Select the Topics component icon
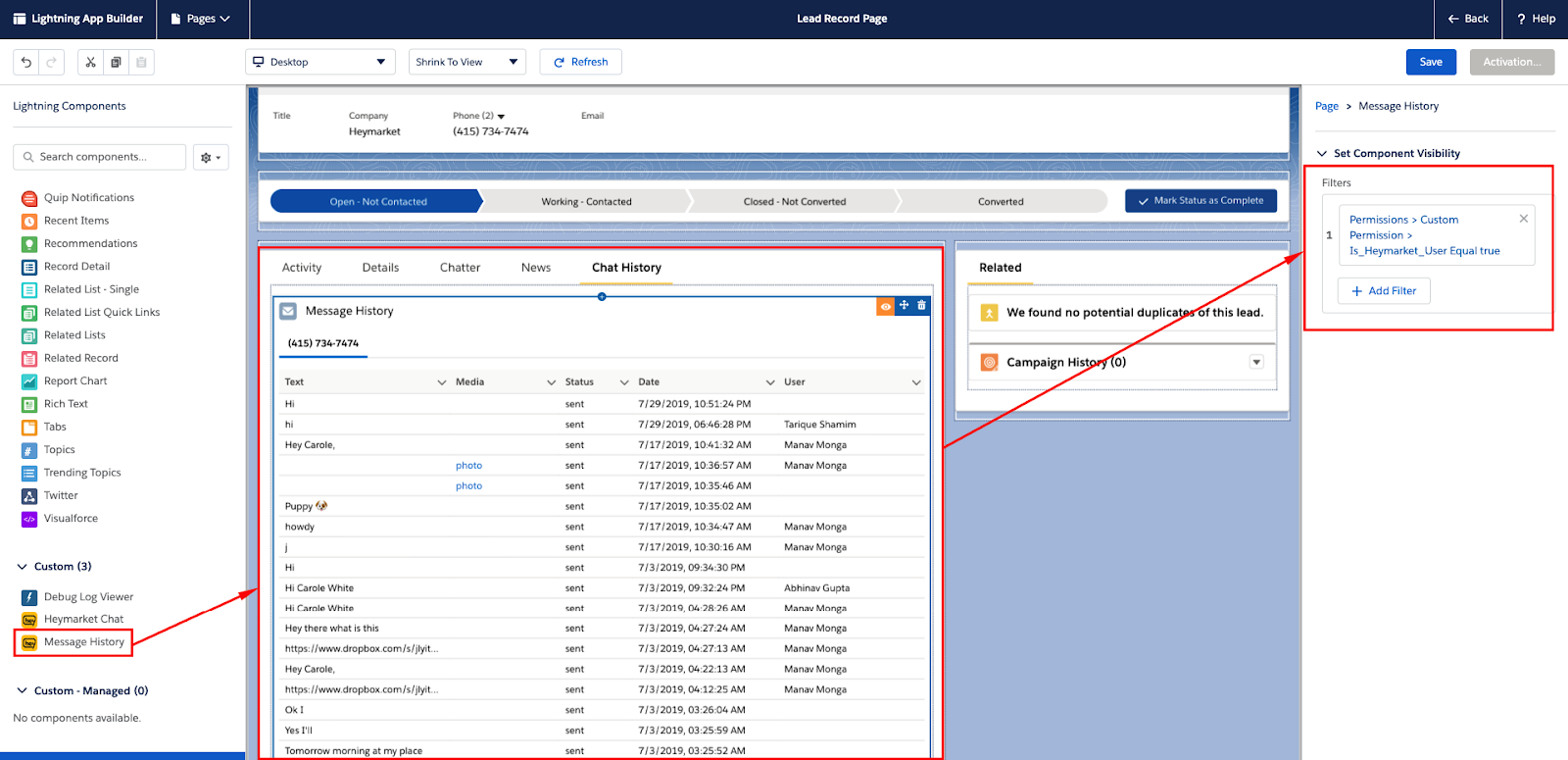This screenshot has height=760, width=1568. (29, 450)
